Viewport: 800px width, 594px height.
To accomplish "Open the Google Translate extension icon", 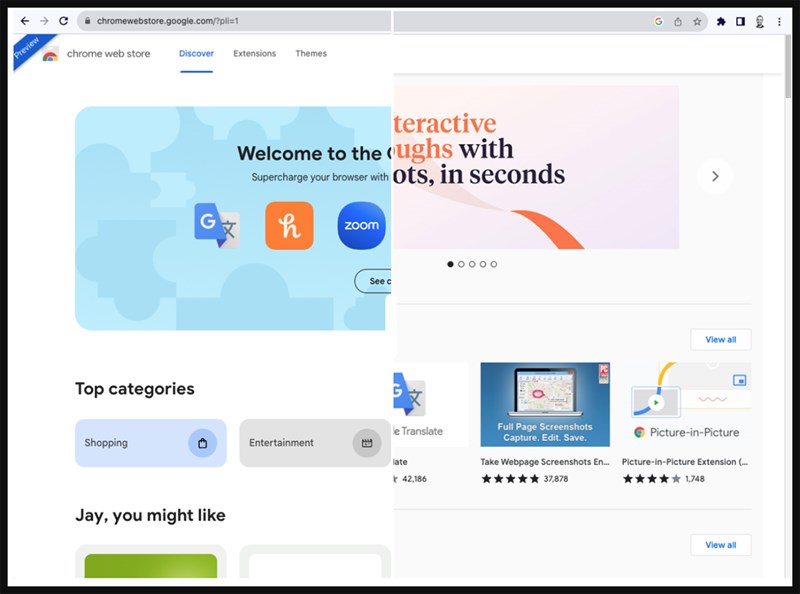I will 215,225.
